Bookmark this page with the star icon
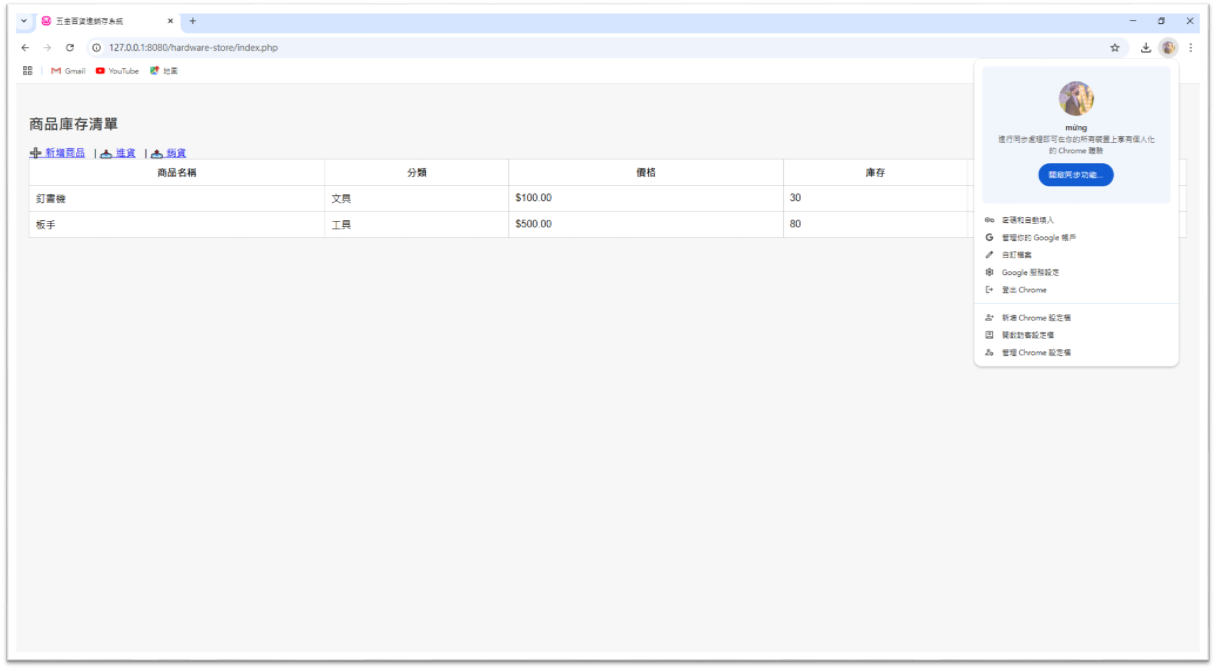This screenshot has width=1217, height=670. 1114,47
